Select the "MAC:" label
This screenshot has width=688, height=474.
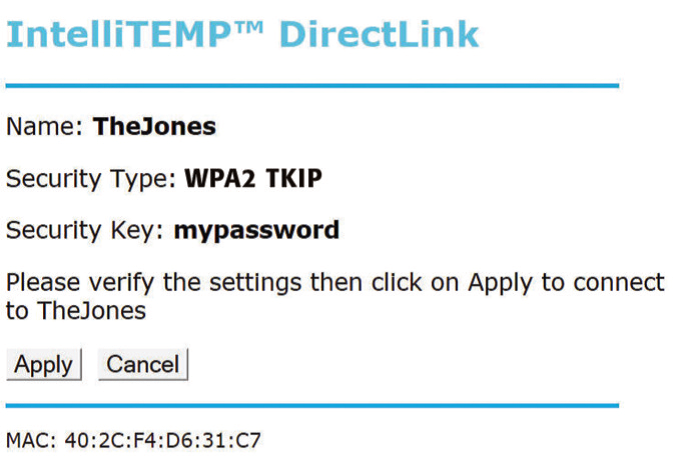pyautogui.click(x=31, y=440)
